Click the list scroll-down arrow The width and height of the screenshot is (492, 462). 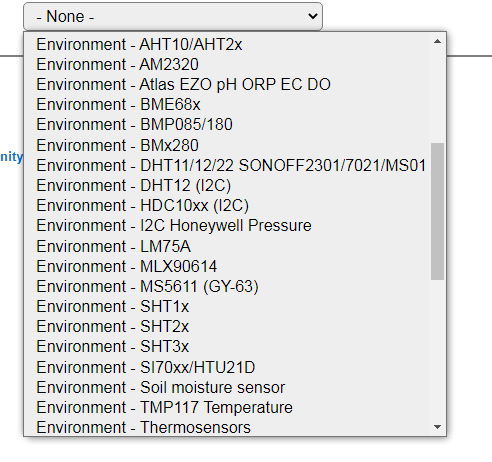click(437, 427)
